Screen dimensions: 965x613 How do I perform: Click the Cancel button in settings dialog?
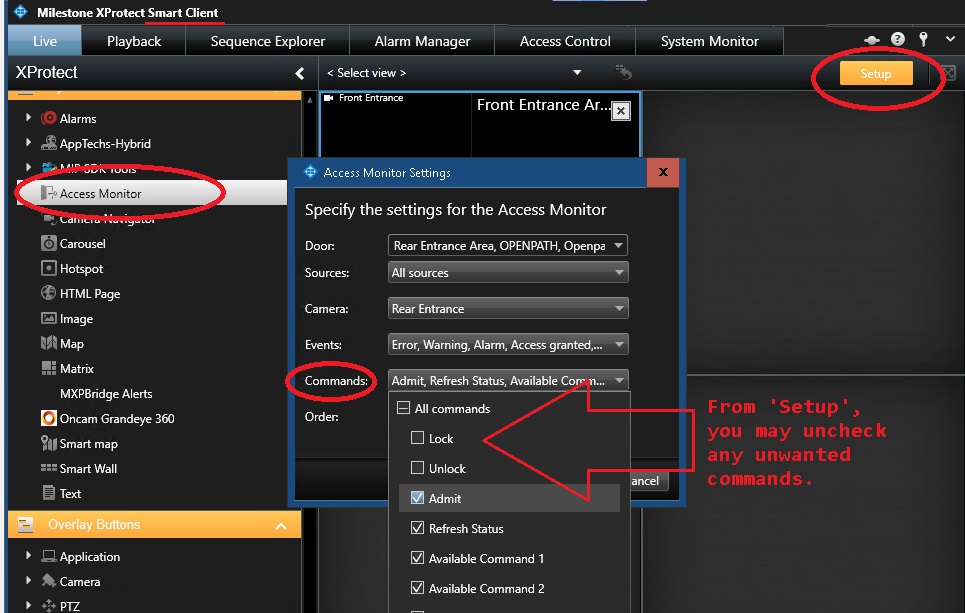(649, 481)
